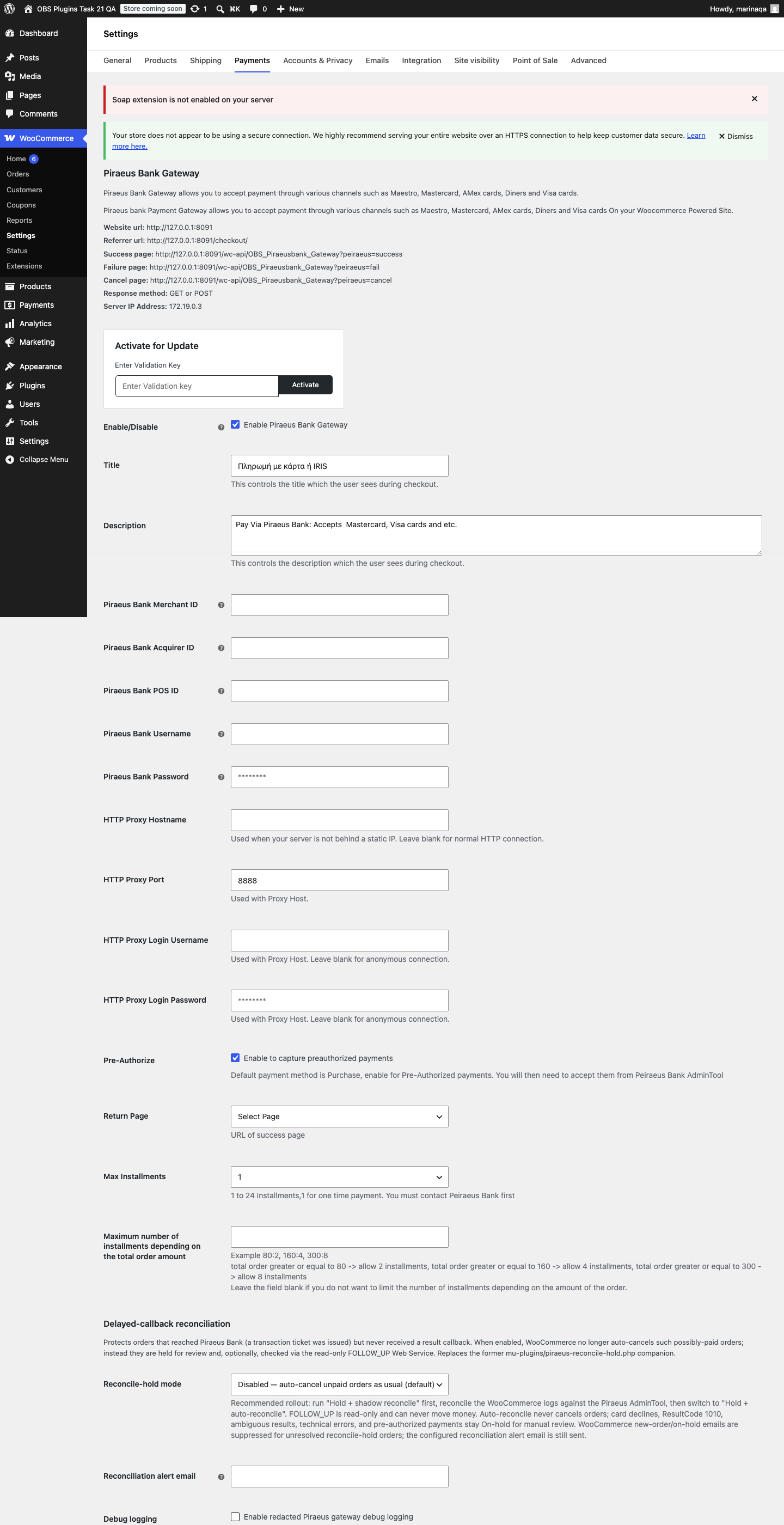This screenshot has height=1525, width=784.
Task: Click help icon next to Piraeus Bank Acquirer ID
Action: tap(220, 648)
